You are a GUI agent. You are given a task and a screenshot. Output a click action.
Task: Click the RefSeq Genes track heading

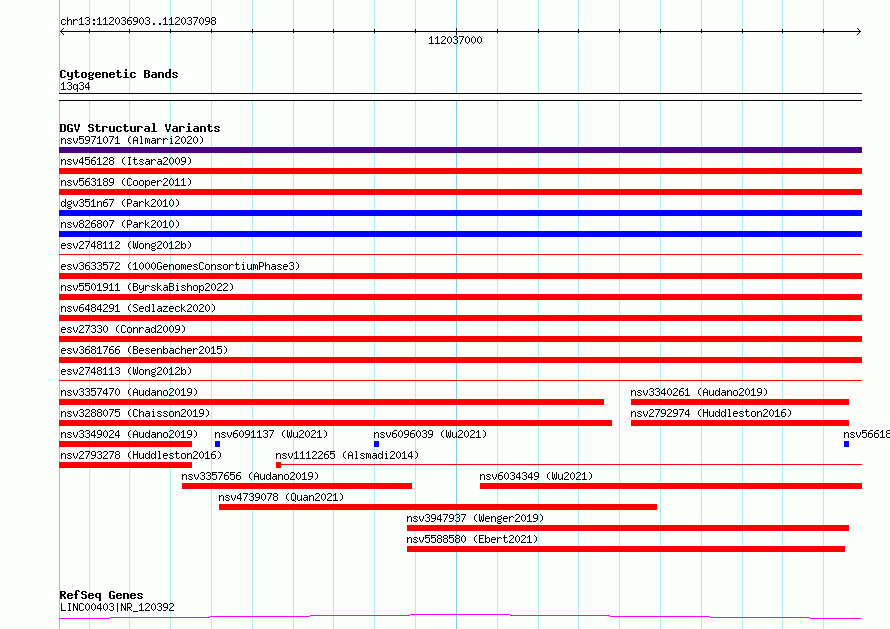(x=101, y=596)
